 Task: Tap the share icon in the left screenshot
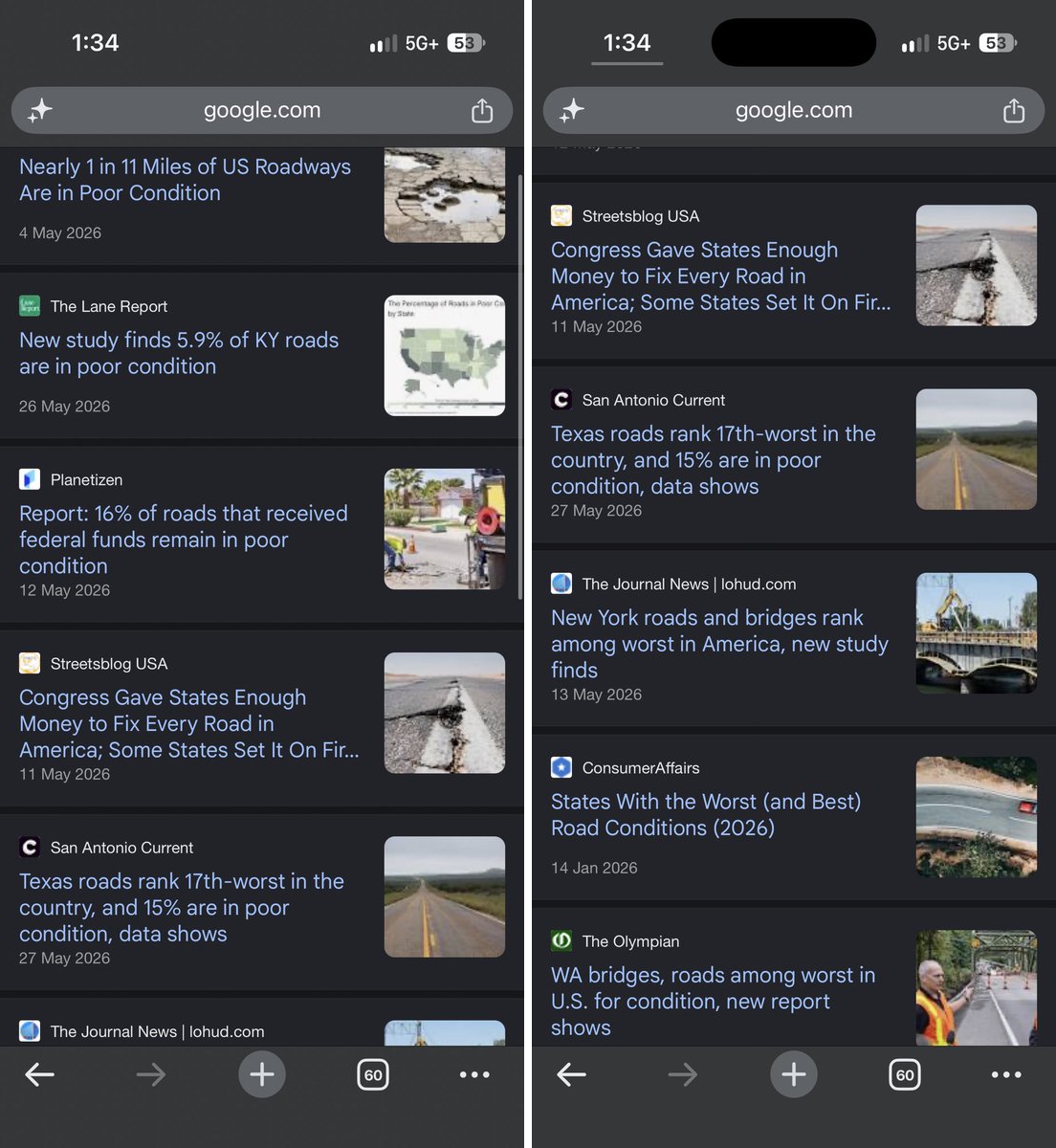coord(482,111)
